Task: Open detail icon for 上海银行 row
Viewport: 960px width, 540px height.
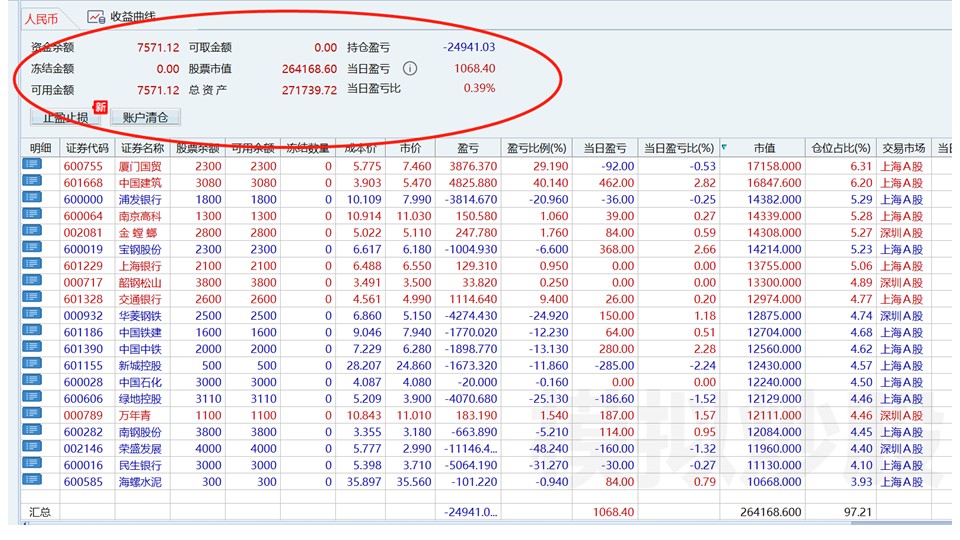Action: [32, 264]
